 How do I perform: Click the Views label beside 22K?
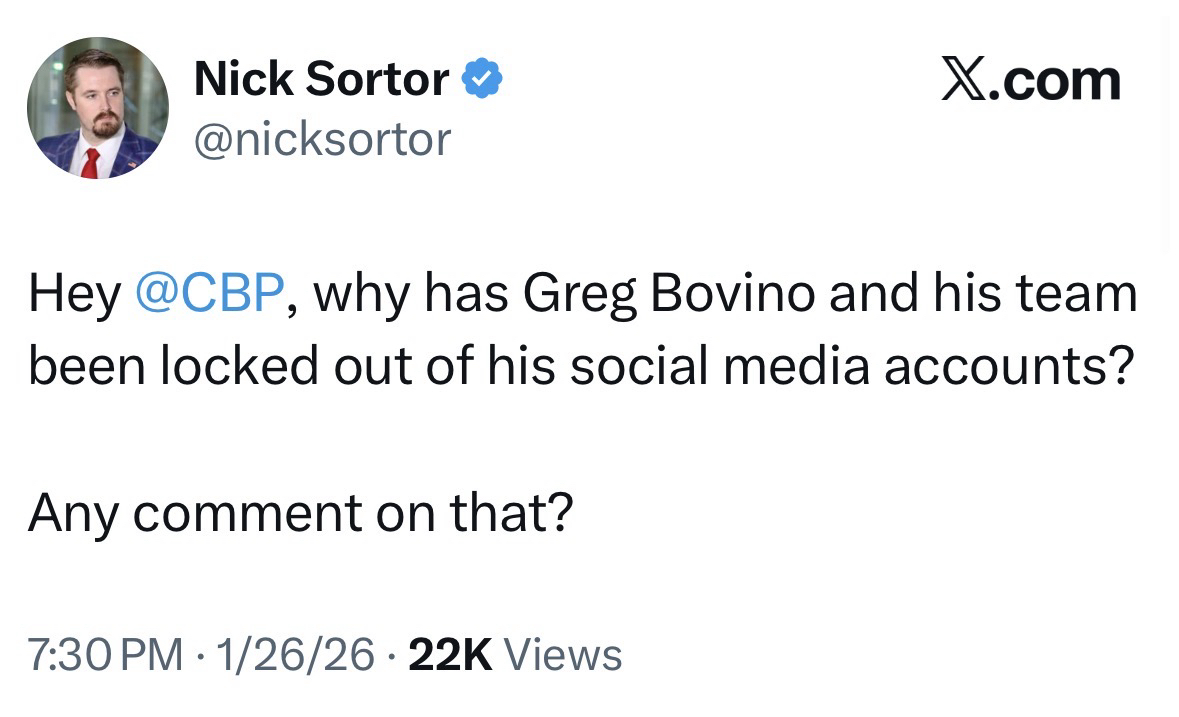click(x=564, y=655)
